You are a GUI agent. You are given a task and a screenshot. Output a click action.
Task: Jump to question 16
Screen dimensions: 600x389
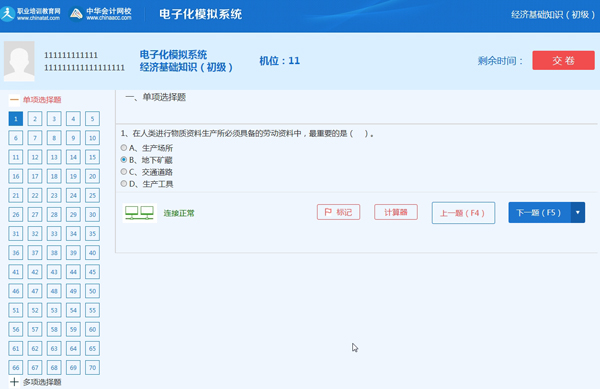(x=16, y=176)
